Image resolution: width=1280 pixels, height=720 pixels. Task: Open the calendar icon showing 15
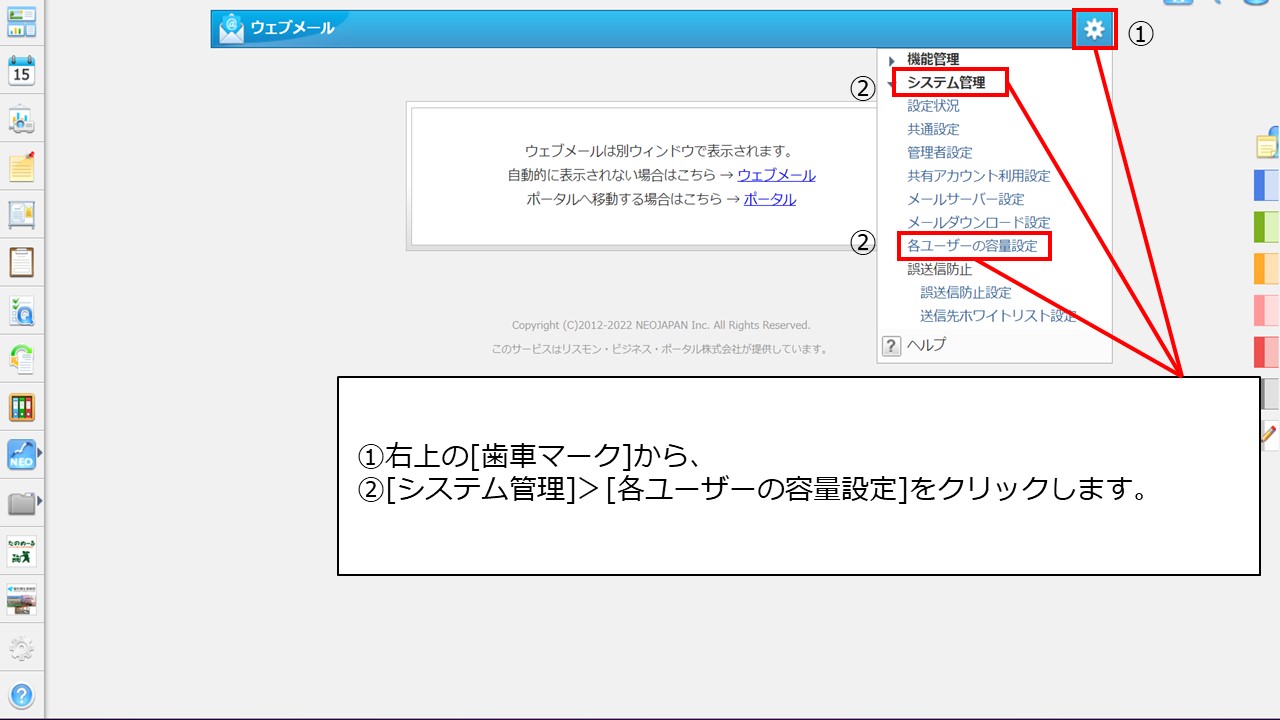21,71
